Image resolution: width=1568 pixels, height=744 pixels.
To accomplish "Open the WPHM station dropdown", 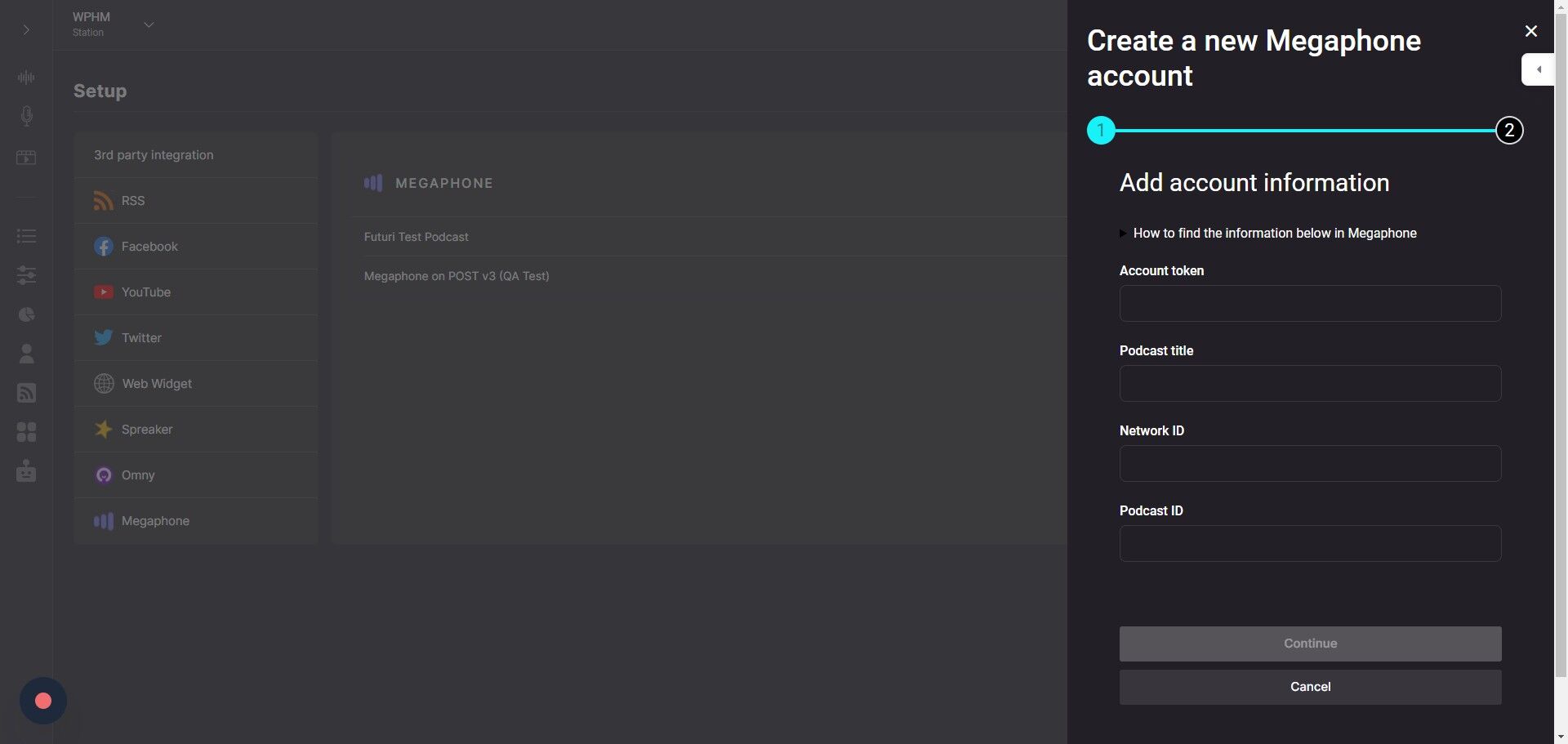I will (x=149, y=25).
